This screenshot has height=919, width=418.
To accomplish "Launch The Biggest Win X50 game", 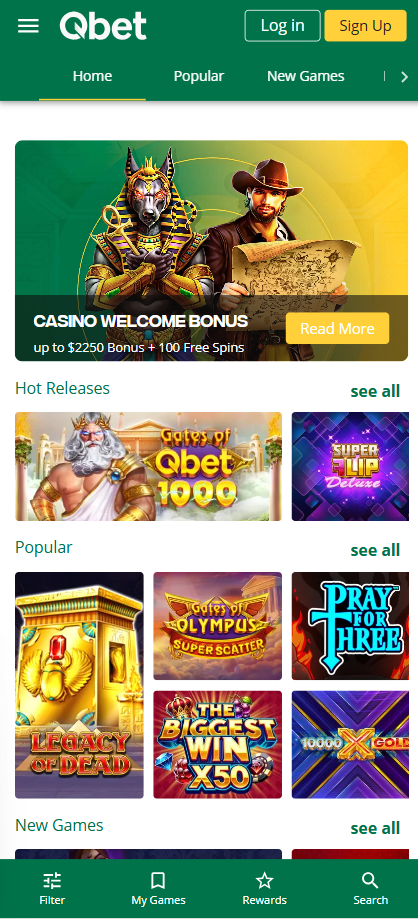I will pos(218,744).
